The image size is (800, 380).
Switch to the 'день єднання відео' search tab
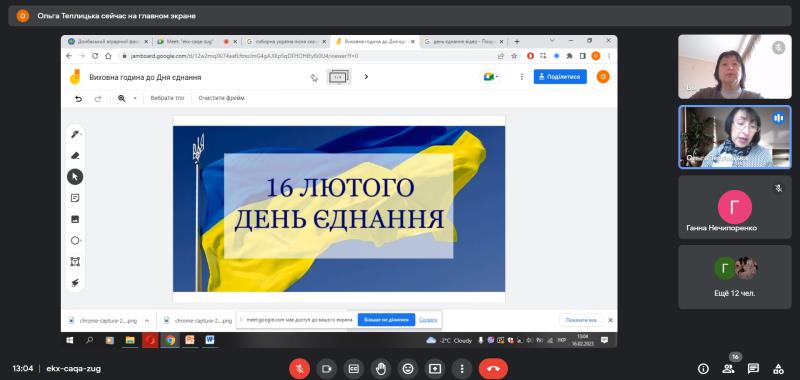coord(463,41)
